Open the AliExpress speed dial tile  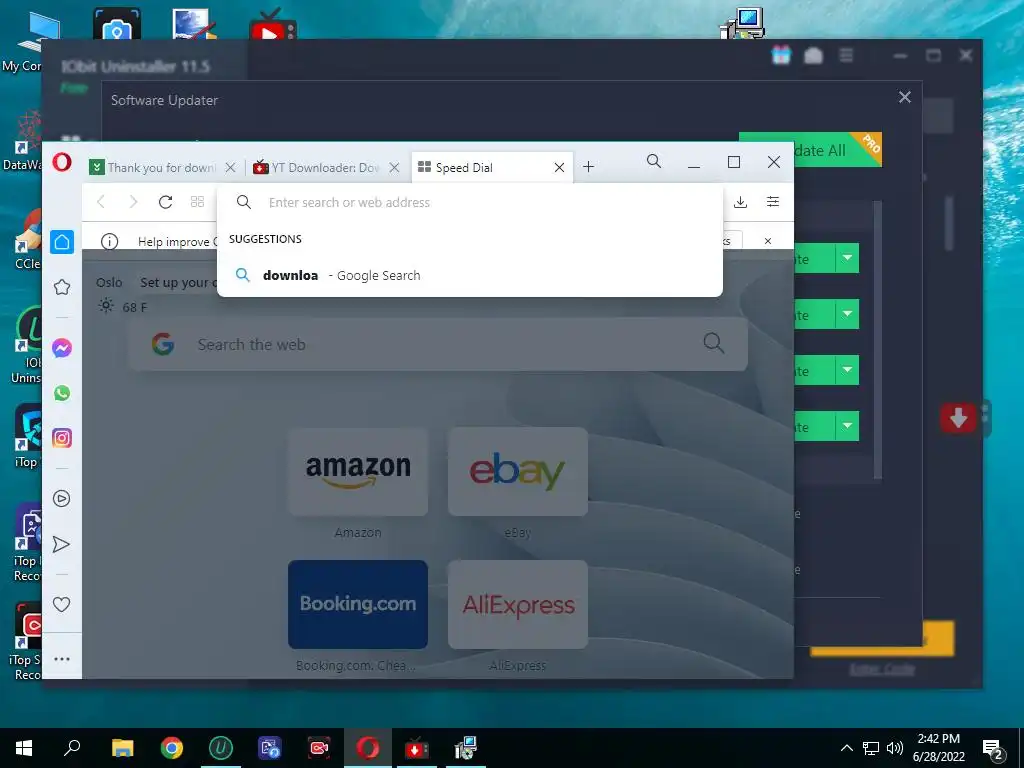[x=518, y=604]
